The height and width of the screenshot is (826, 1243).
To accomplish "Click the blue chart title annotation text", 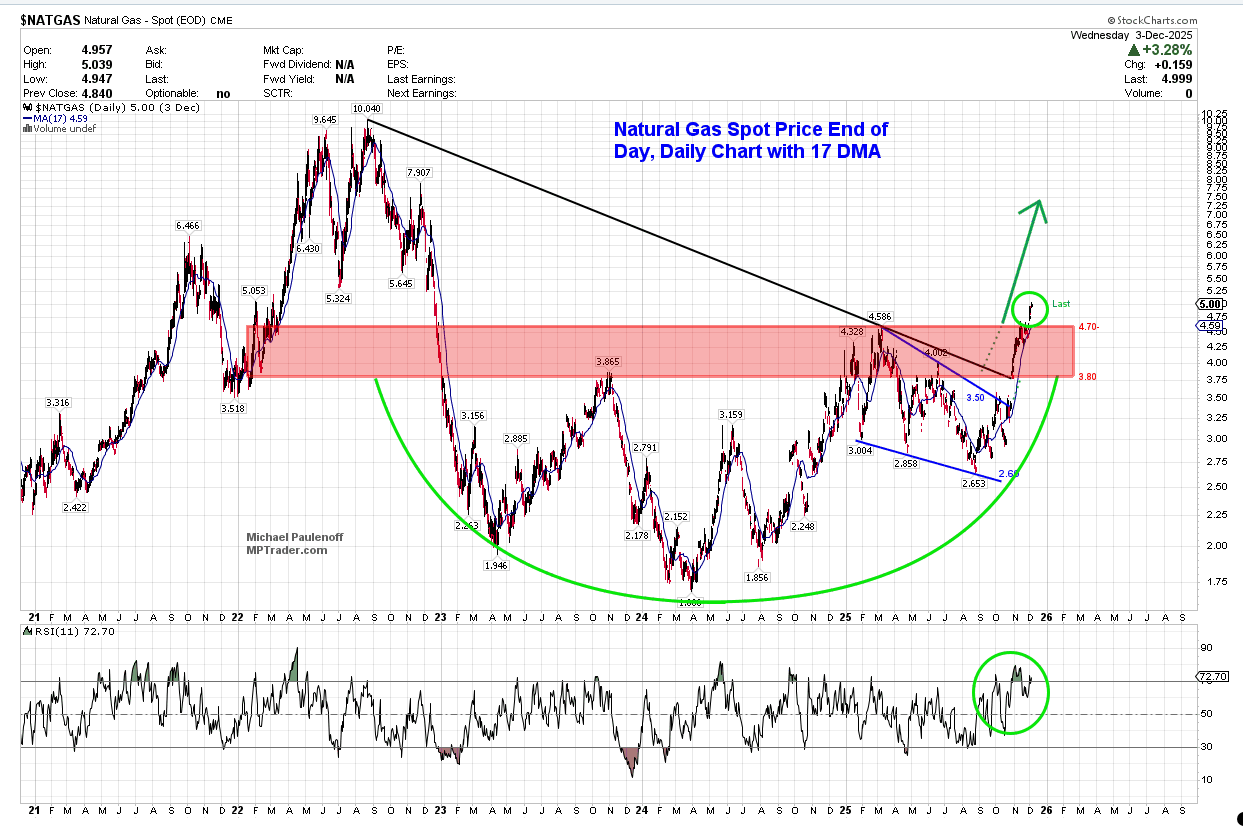I will coord(750,140).
